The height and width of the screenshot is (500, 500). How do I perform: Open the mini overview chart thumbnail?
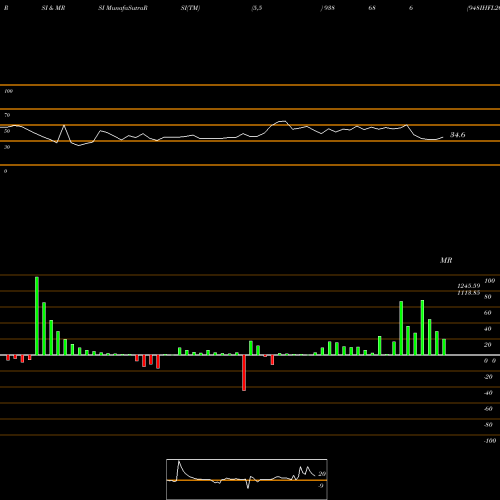(247, 479)
